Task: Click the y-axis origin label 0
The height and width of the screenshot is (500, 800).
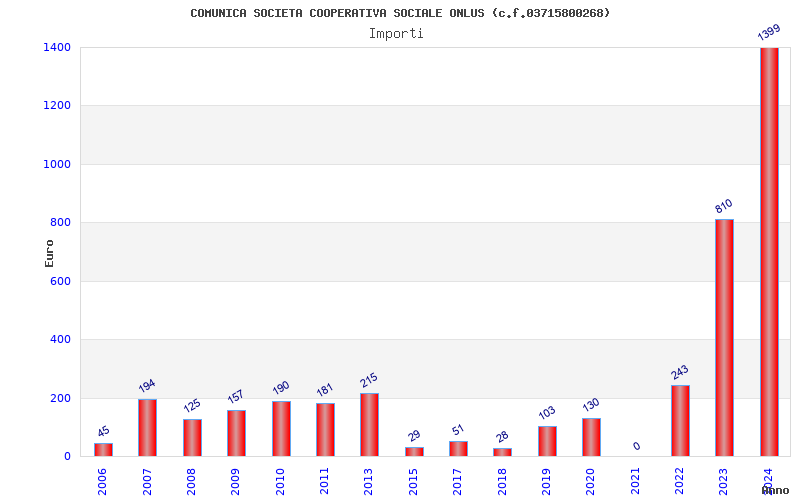Action: pyautogui.click(x=67, y=457)
